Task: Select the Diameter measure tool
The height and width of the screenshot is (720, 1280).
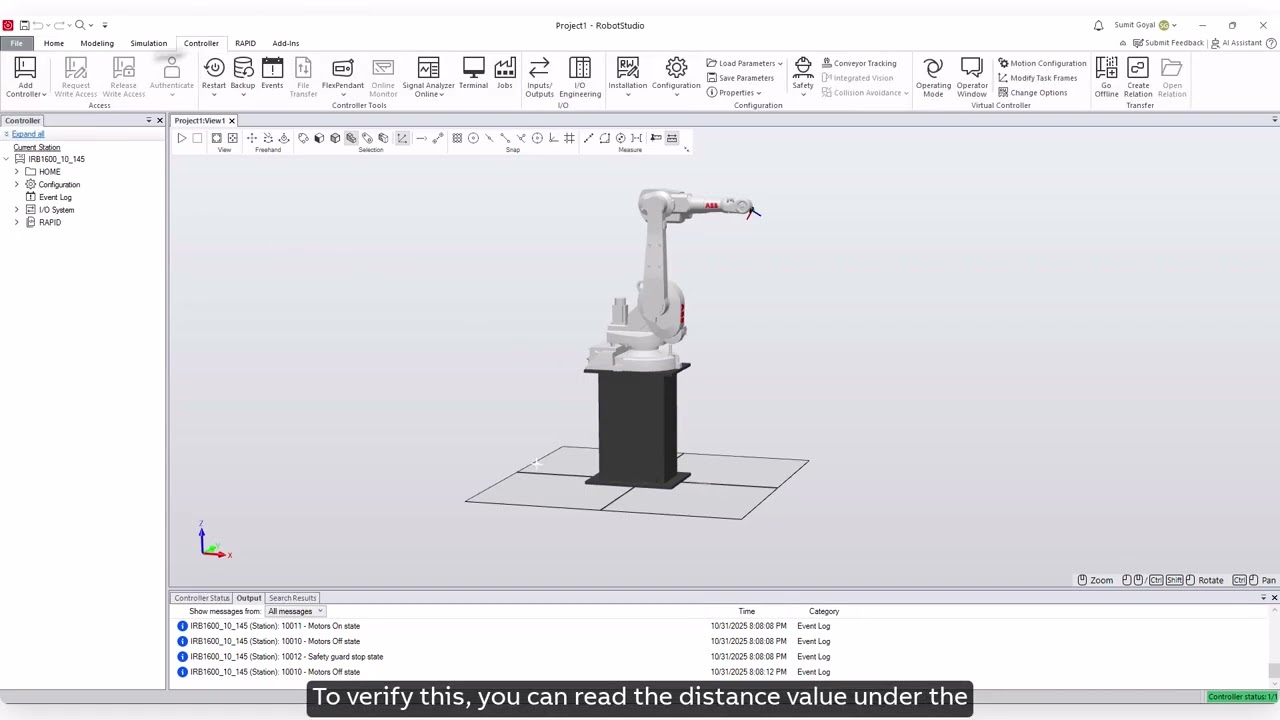Action: point(620,138)
